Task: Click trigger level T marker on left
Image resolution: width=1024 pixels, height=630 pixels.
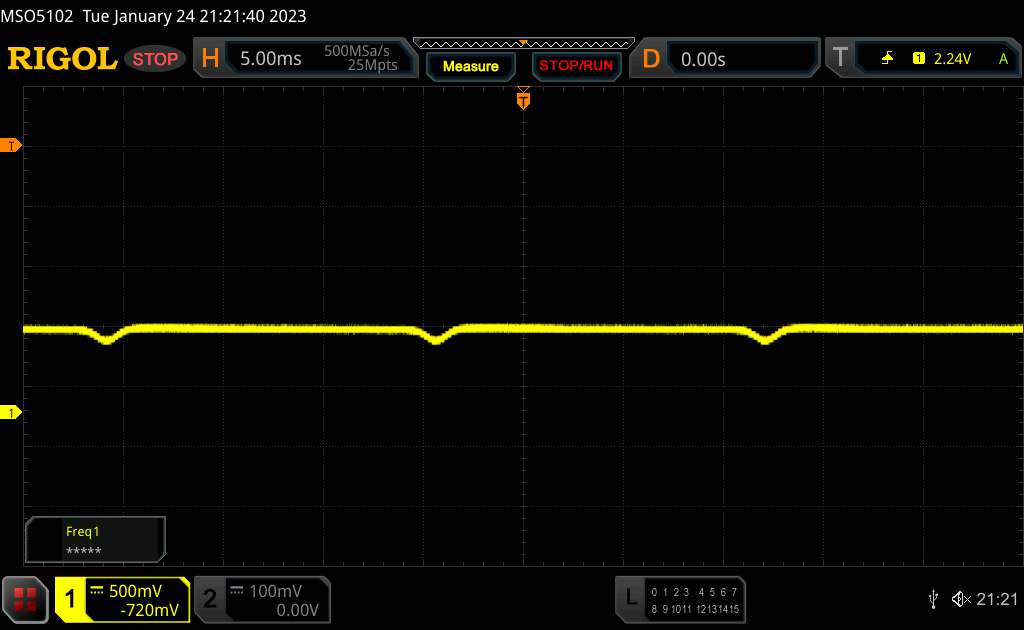Action: [10, 146]
